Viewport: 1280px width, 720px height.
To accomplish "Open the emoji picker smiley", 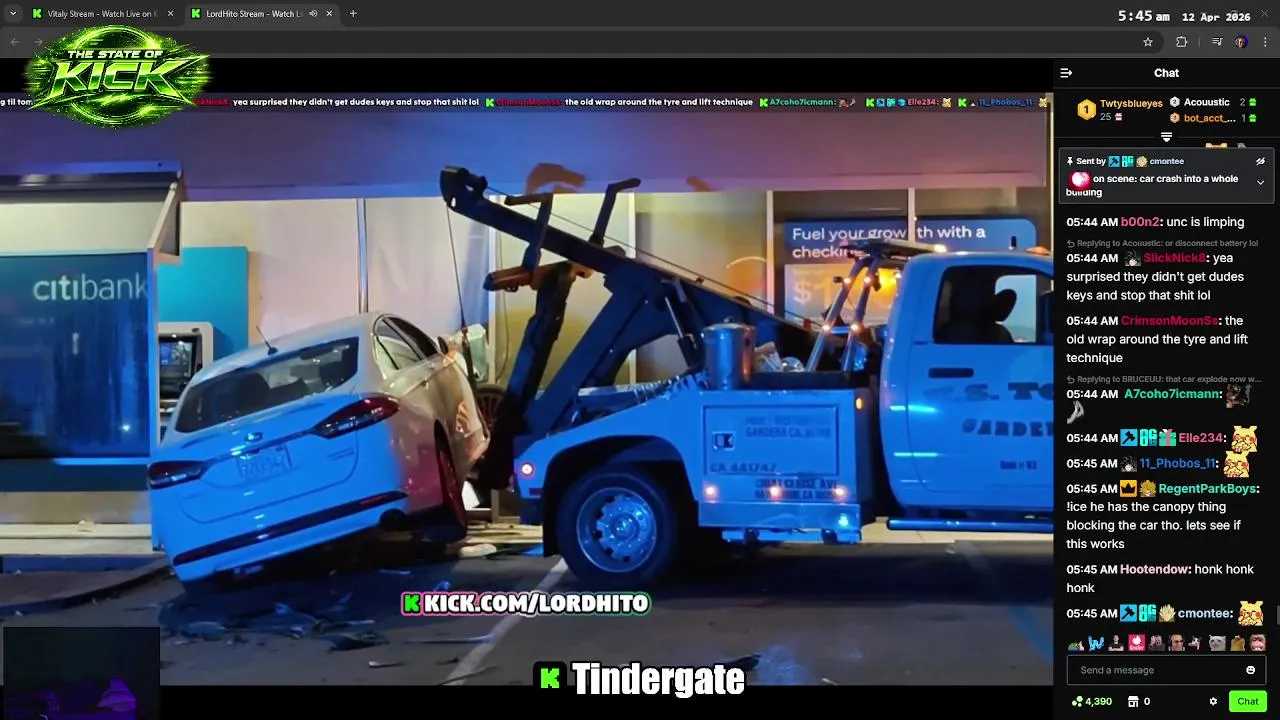I will [1250, 670].
